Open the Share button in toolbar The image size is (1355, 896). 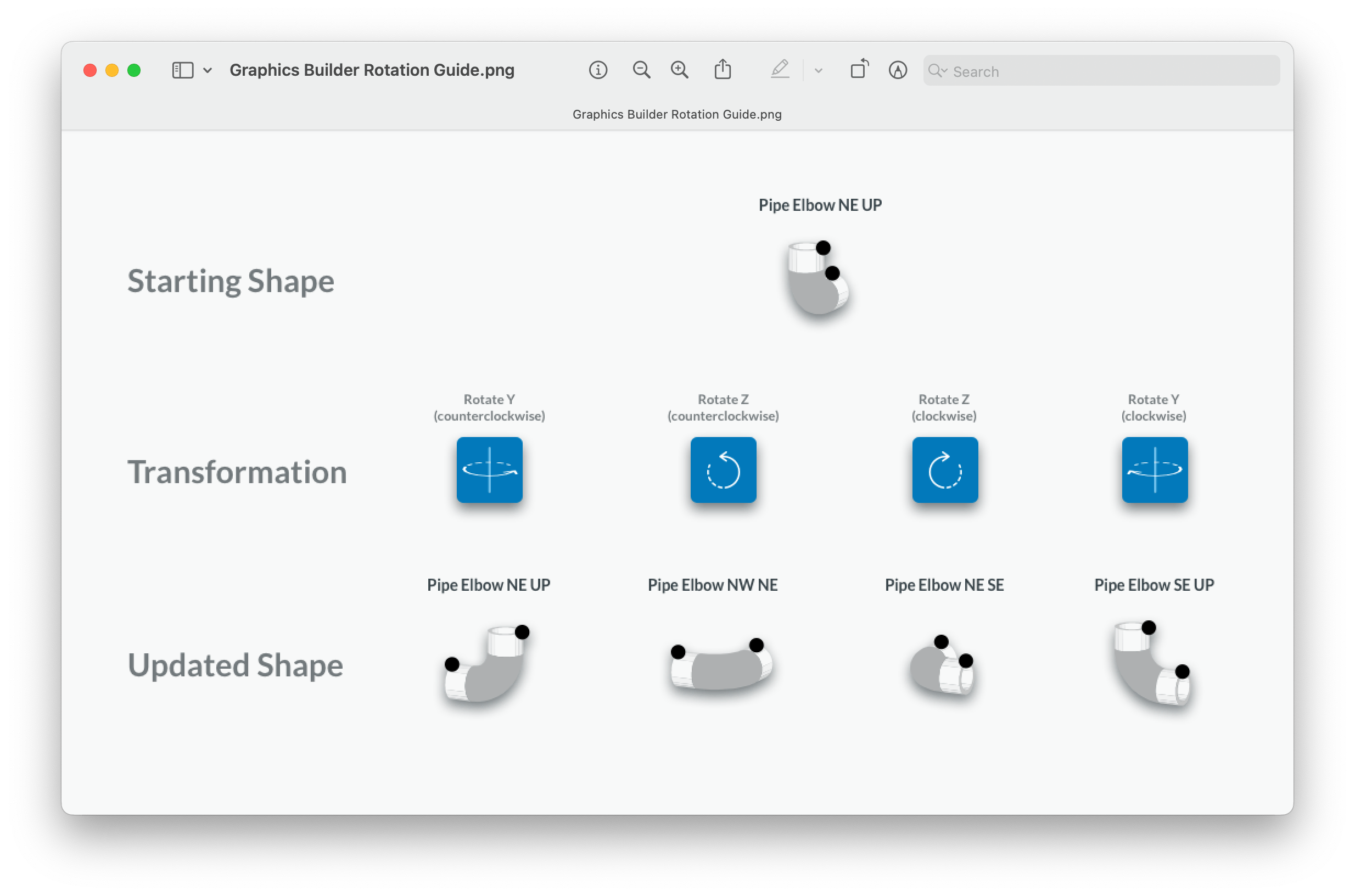(723, 70)
